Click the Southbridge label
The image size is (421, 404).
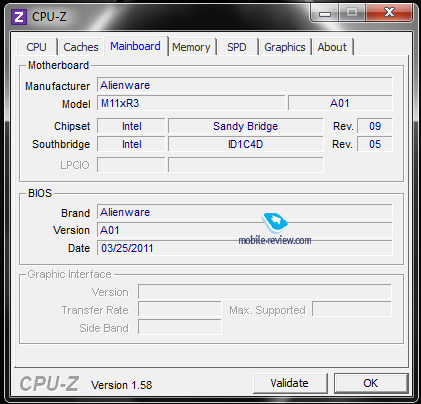tap(61, 144)
